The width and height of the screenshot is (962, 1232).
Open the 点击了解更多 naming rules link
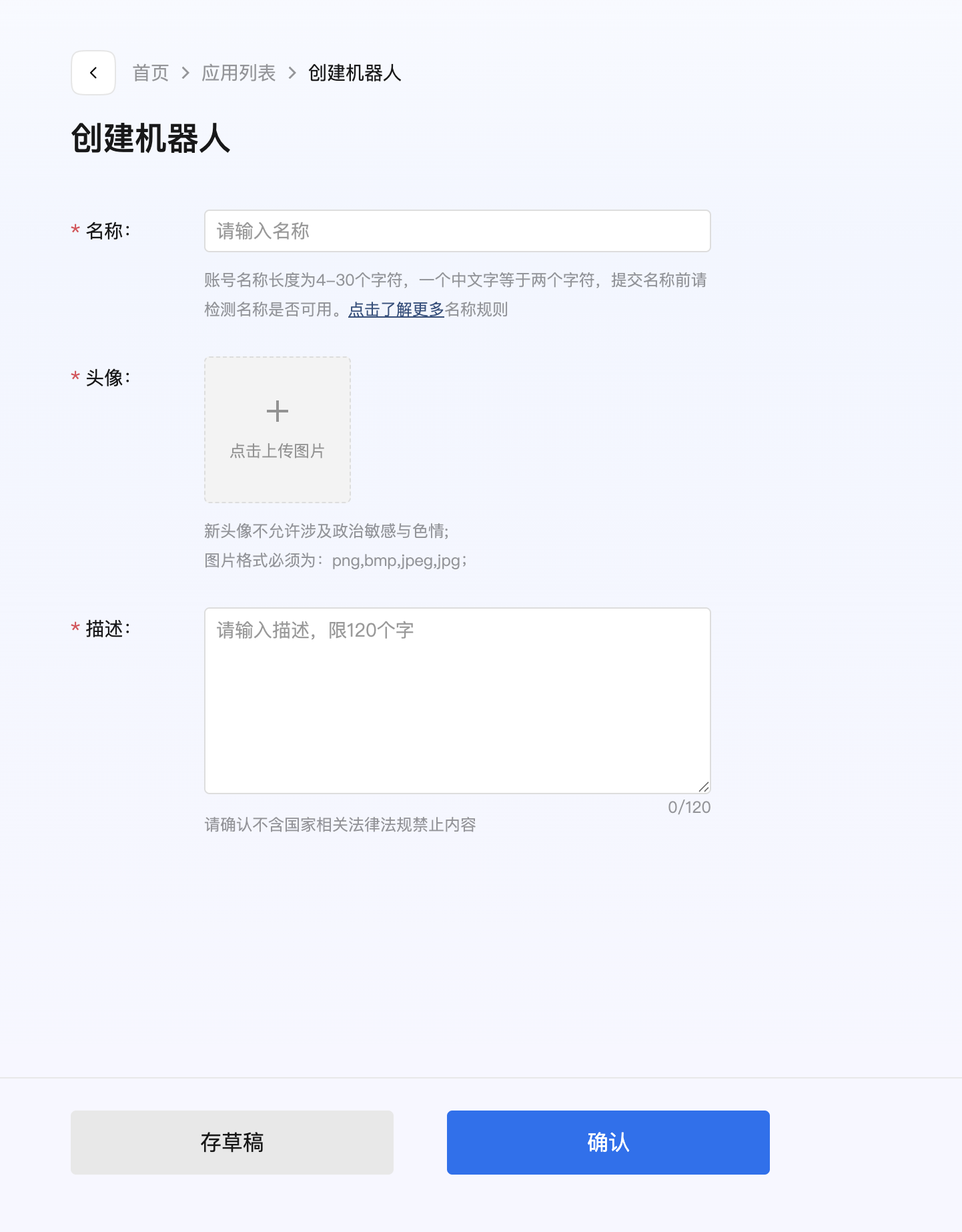[396, 310]
